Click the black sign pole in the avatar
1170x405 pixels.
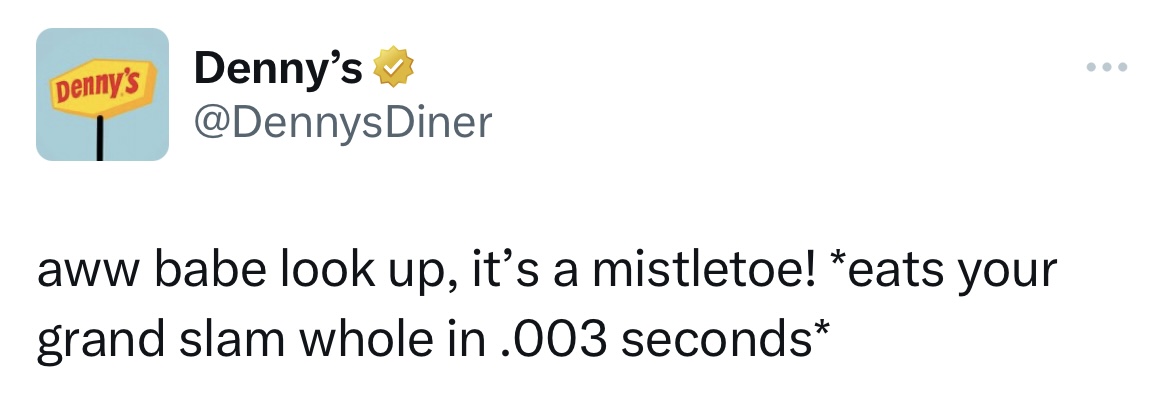click(x=101, y=140)
